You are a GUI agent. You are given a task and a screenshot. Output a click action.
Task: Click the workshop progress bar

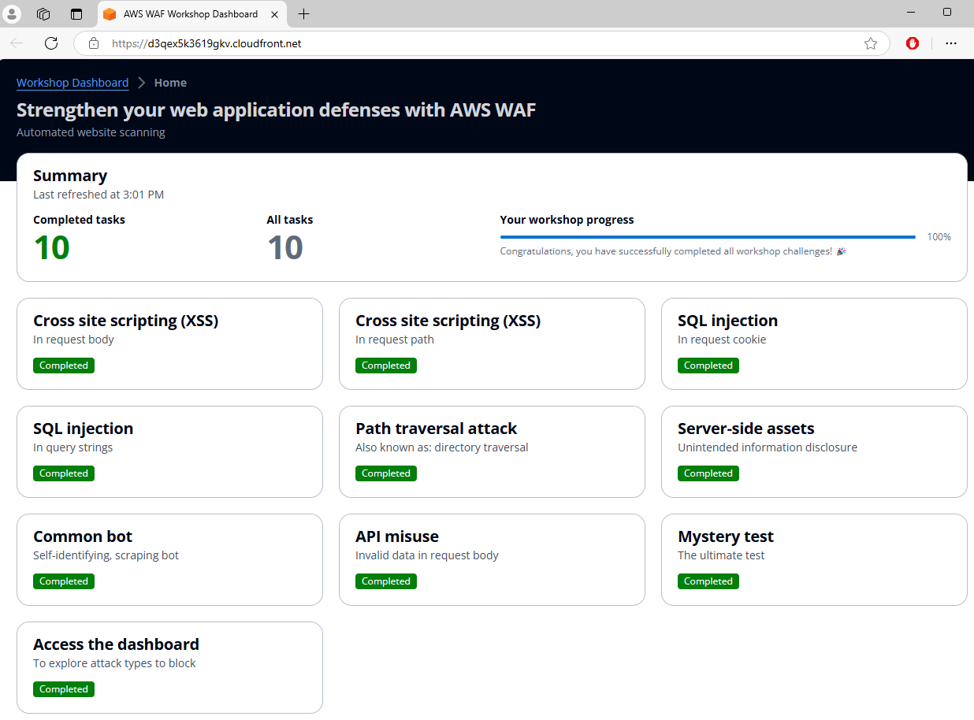(707, 237)
